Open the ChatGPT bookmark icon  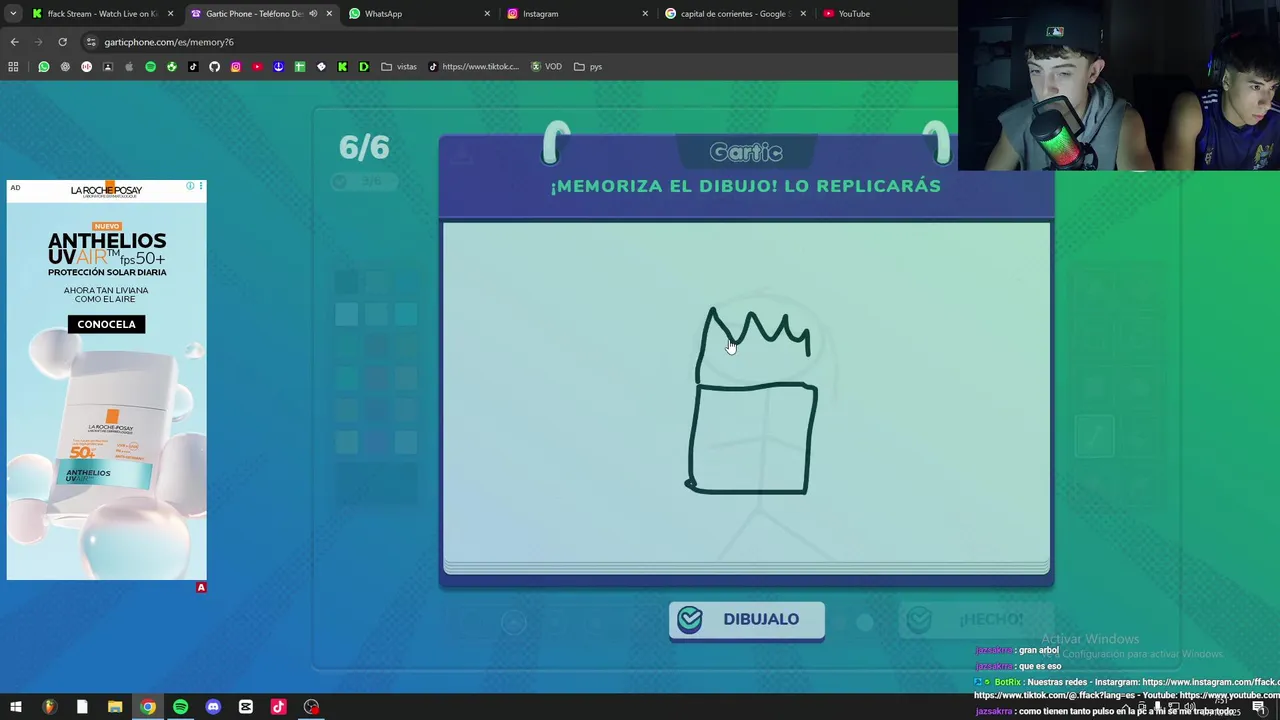point(65,67)
